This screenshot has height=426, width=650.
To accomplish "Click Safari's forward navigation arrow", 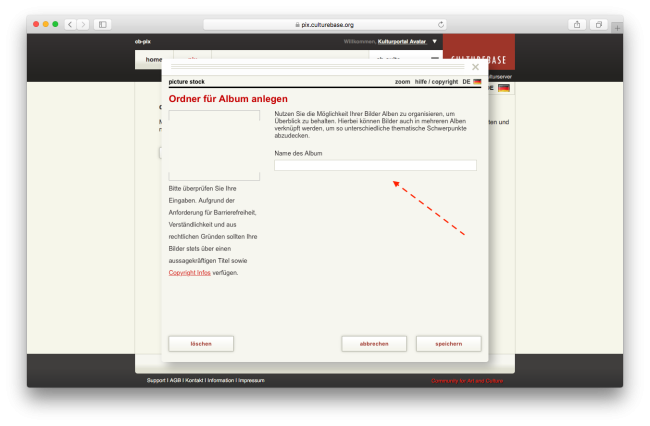I will pos(82,24).
